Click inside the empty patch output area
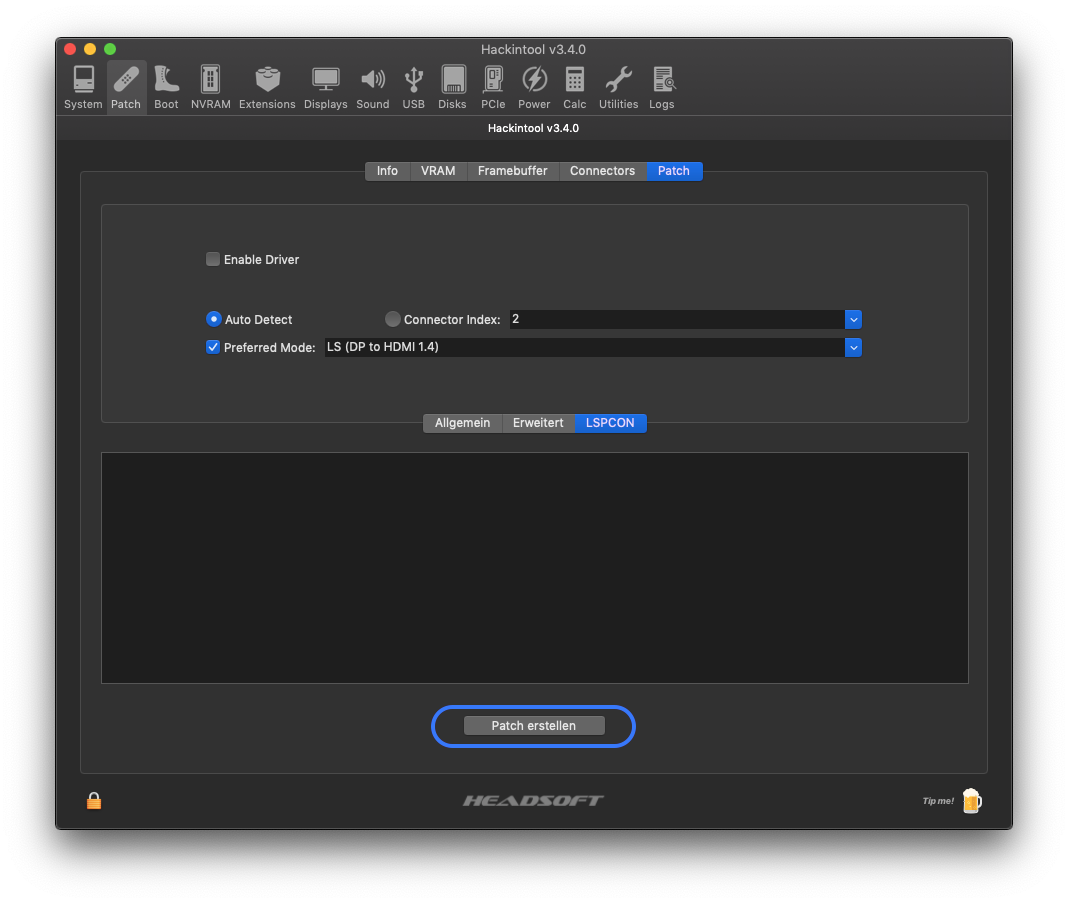This screenshot has width=1068, height=903. tap(535, 568)
